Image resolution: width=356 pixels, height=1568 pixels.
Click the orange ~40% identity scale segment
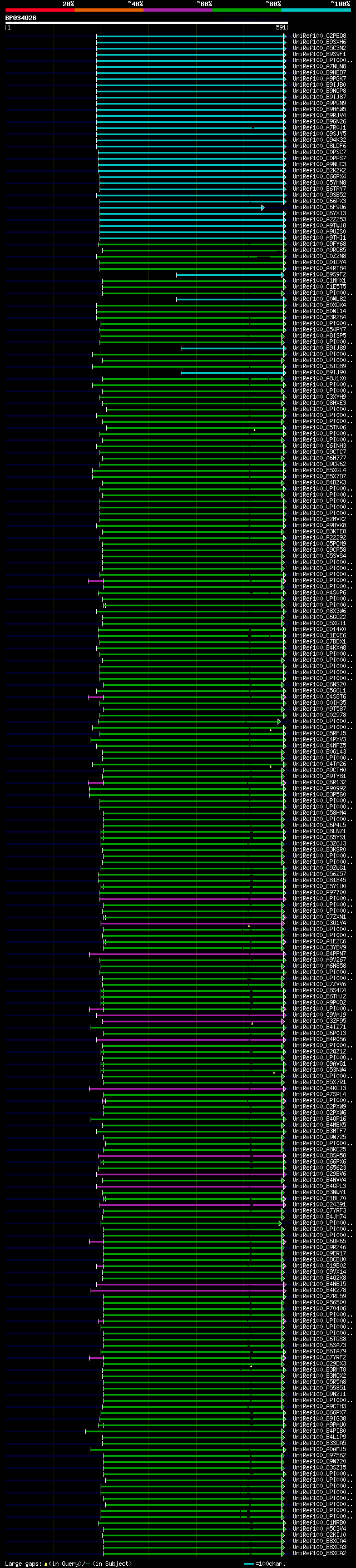[x=109, y=10]
